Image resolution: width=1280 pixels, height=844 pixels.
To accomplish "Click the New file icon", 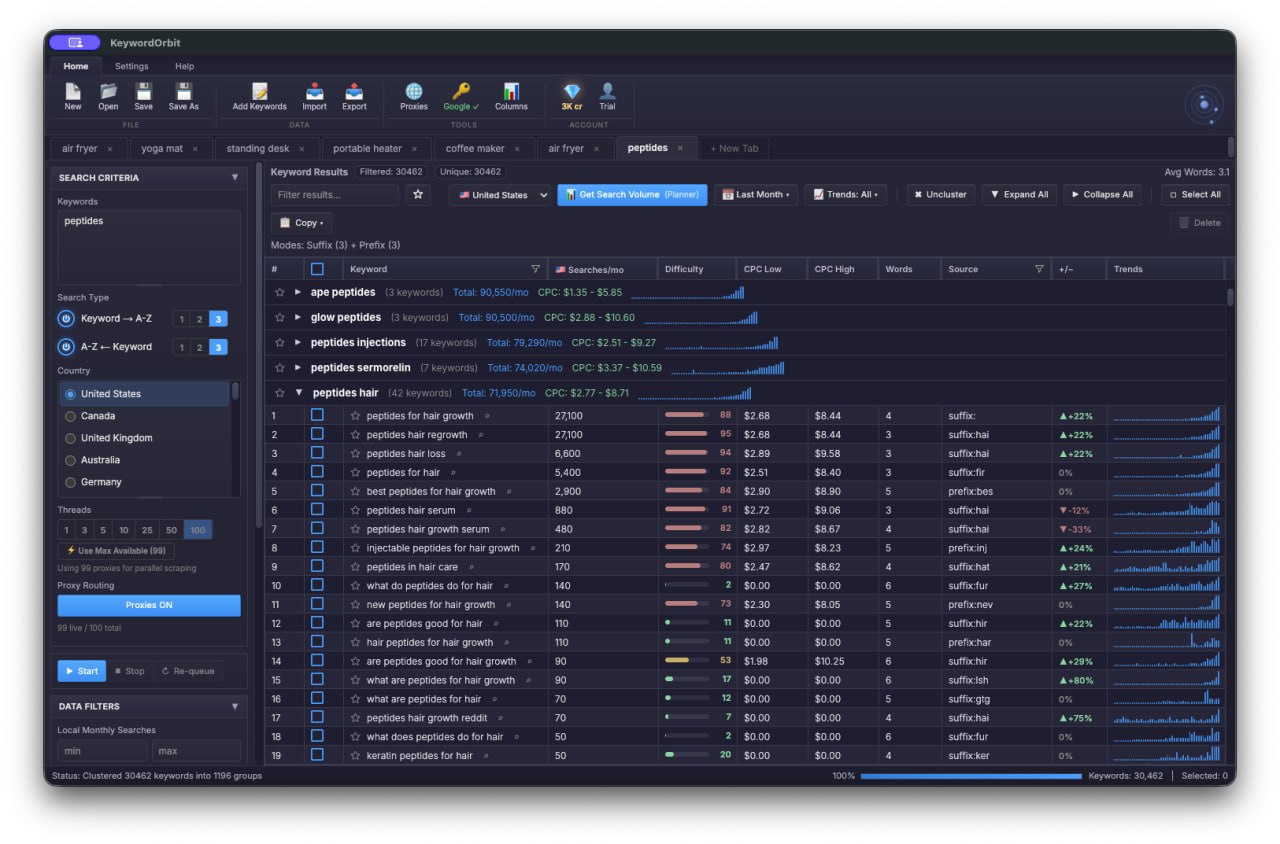I will click(73, 91).
